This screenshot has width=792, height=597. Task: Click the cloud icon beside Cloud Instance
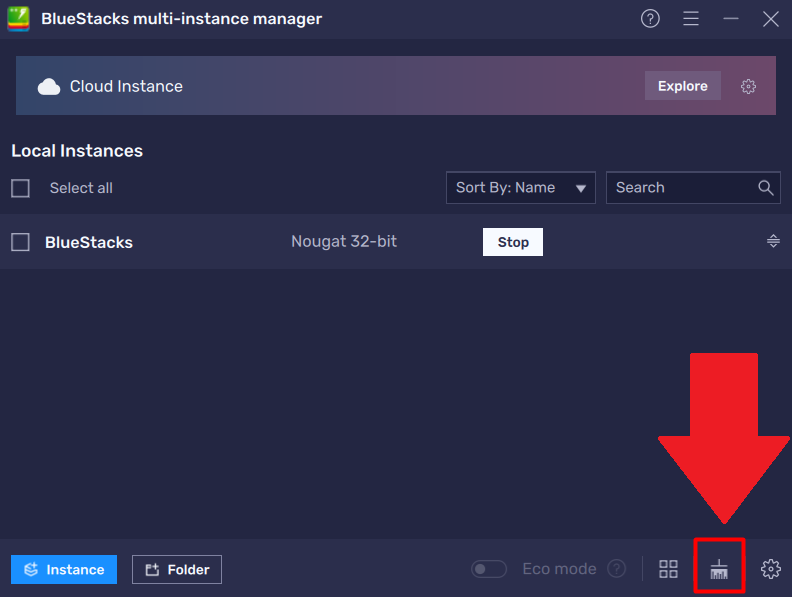click(x=49, y=86)
